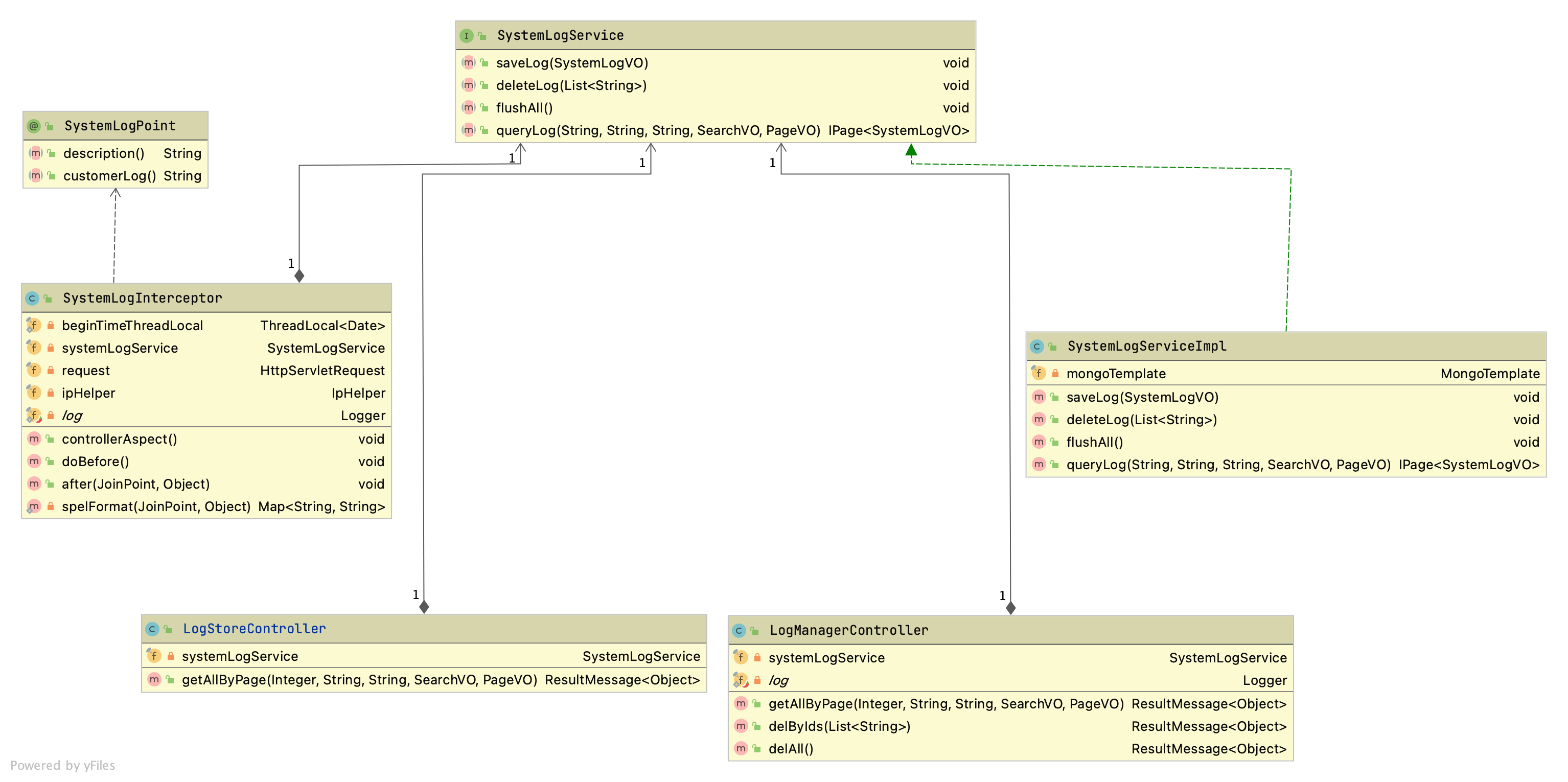Click the IPage<SystemLogVO> return type in SystemLogService
This screenshot has height=782, width=1568.
[x=898, y=130]
